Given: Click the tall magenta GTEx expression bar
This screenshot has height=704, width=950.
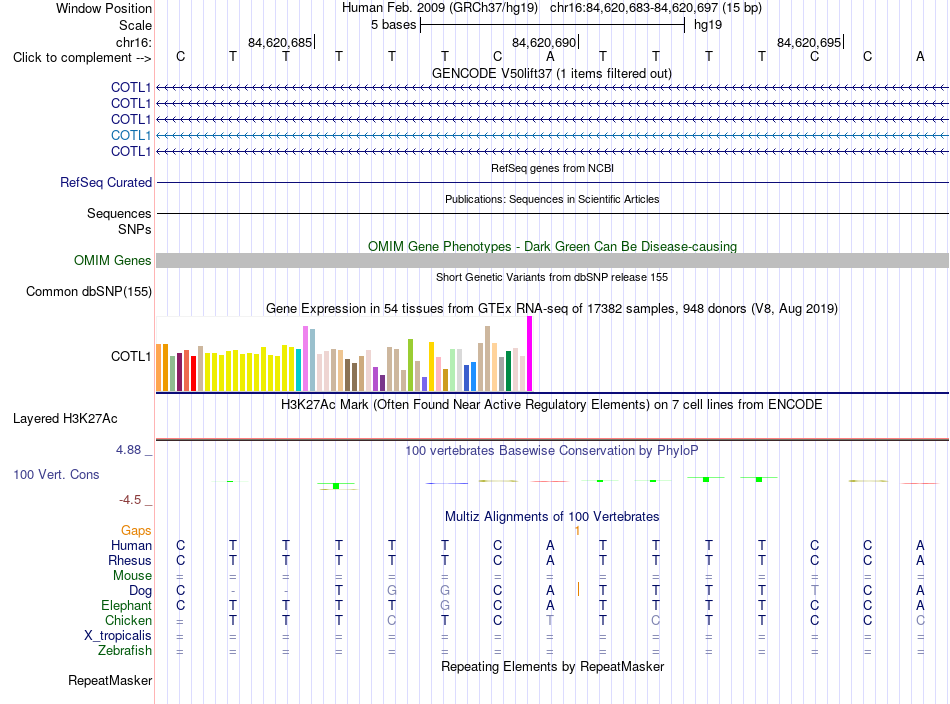Looking at the screenshot, I should 530,354.
